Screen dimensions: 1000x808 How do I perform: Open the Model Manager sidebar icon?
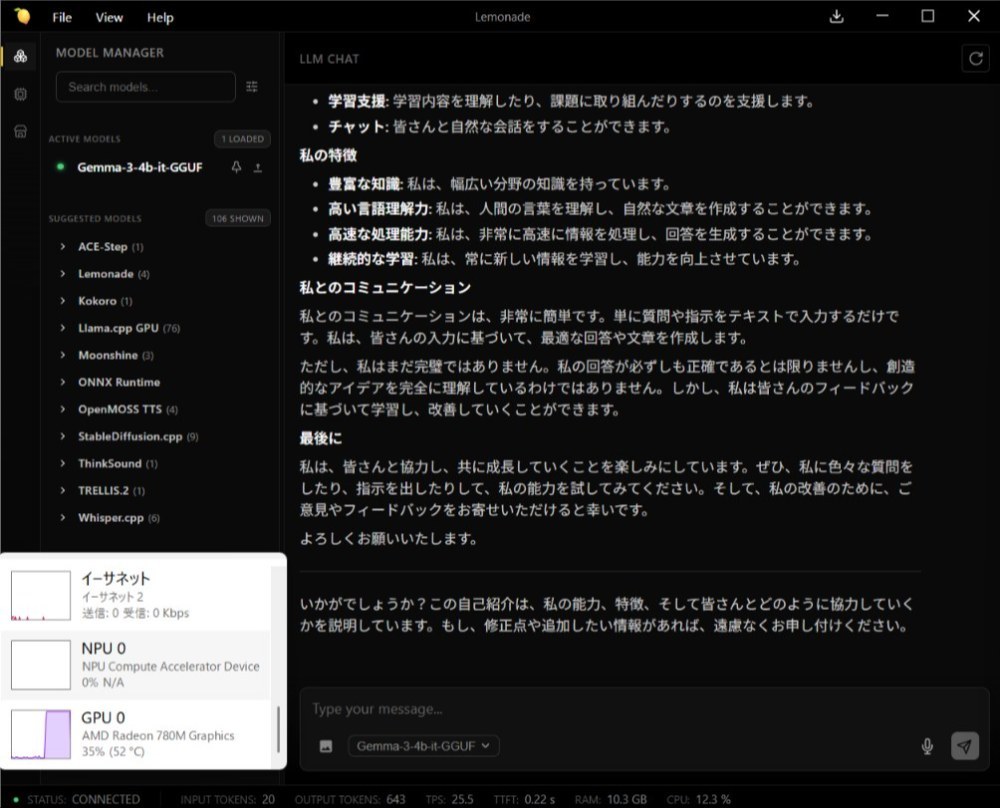pyautogui.click(x=20, y=56)
